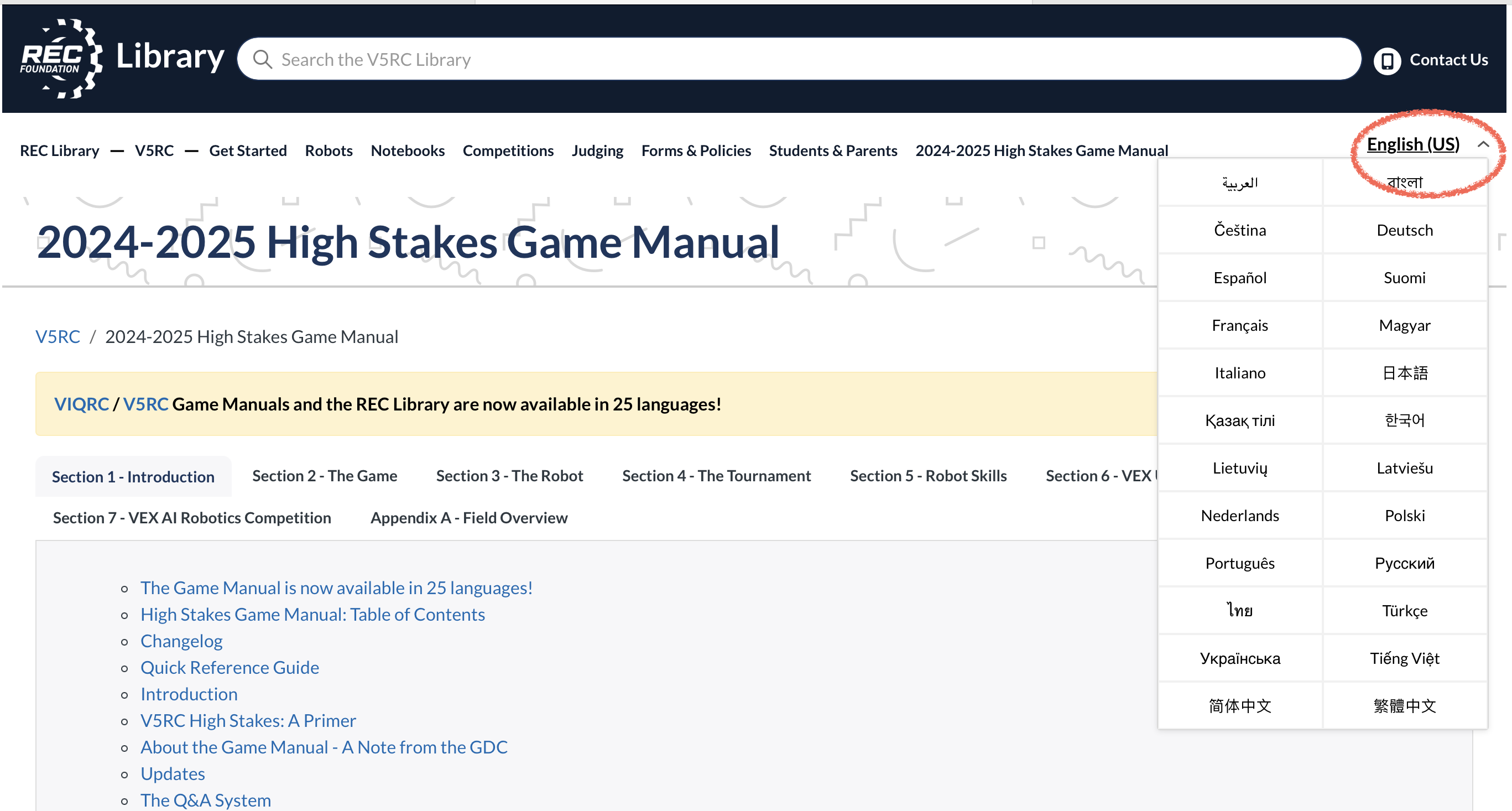Select বাংলা (Bengali) language option
The image size is (1512, 811).
1405,183
